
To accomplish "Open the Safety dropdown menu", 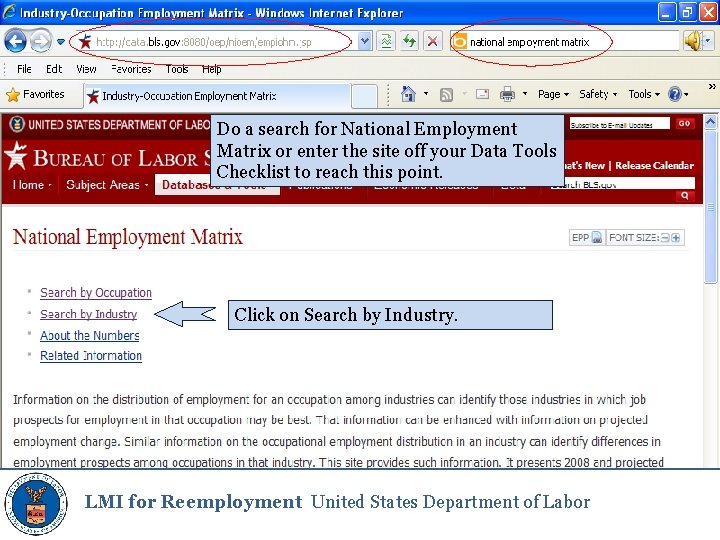I will coord(598,94).
